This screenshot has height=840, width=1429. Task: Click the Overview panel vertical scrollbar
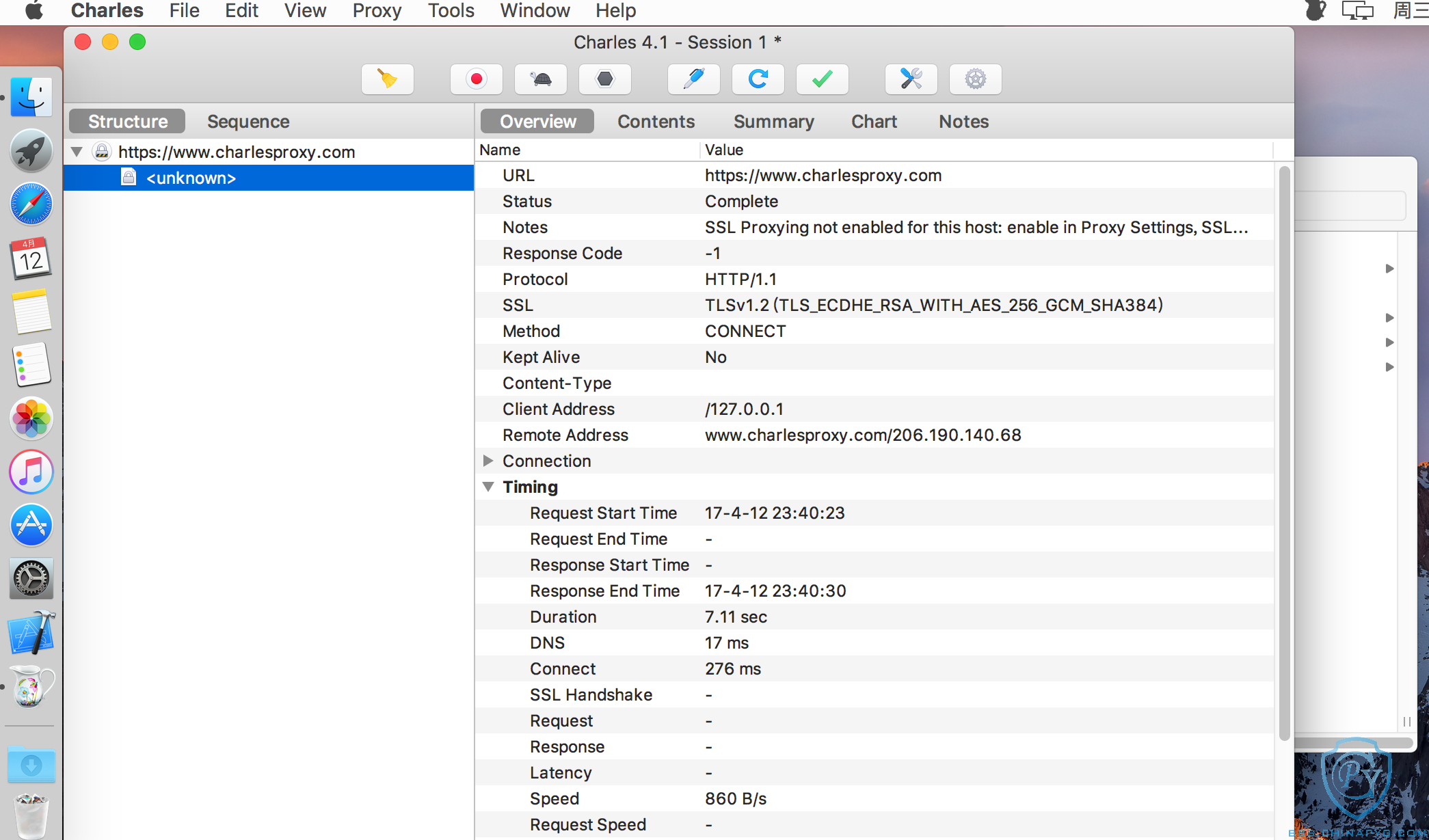(1284, 453)
